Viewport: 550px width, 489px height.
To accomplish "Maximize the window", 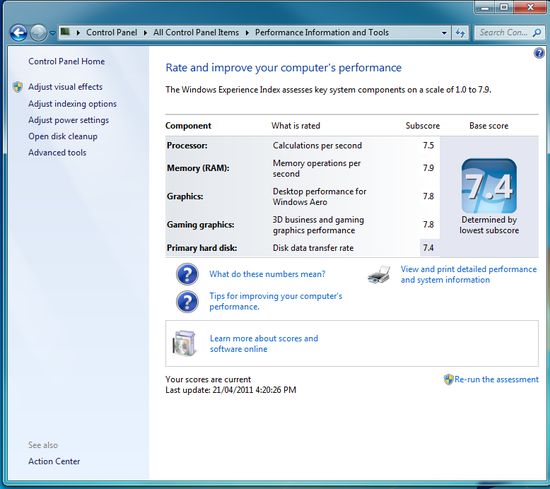I will [504, 7].
